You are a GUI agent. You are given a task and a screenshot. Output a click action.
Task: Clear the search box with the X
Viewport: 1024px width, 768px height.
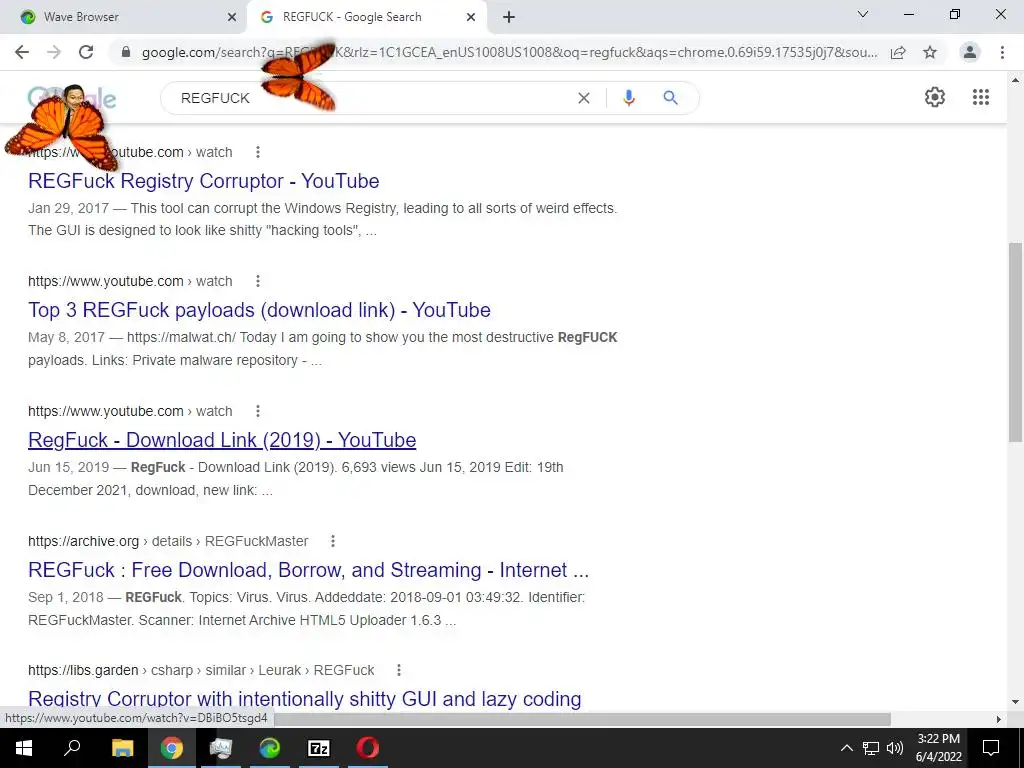pos(584,98)
